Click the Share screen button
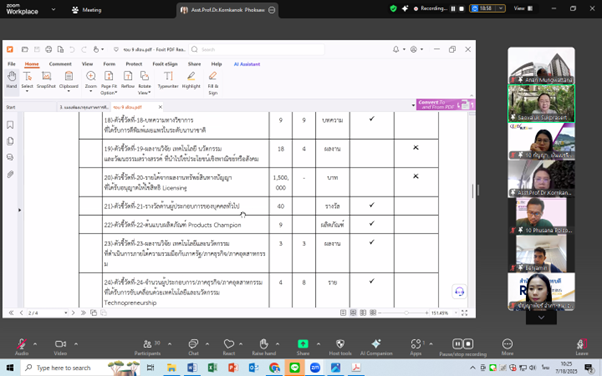 [303, 346]
